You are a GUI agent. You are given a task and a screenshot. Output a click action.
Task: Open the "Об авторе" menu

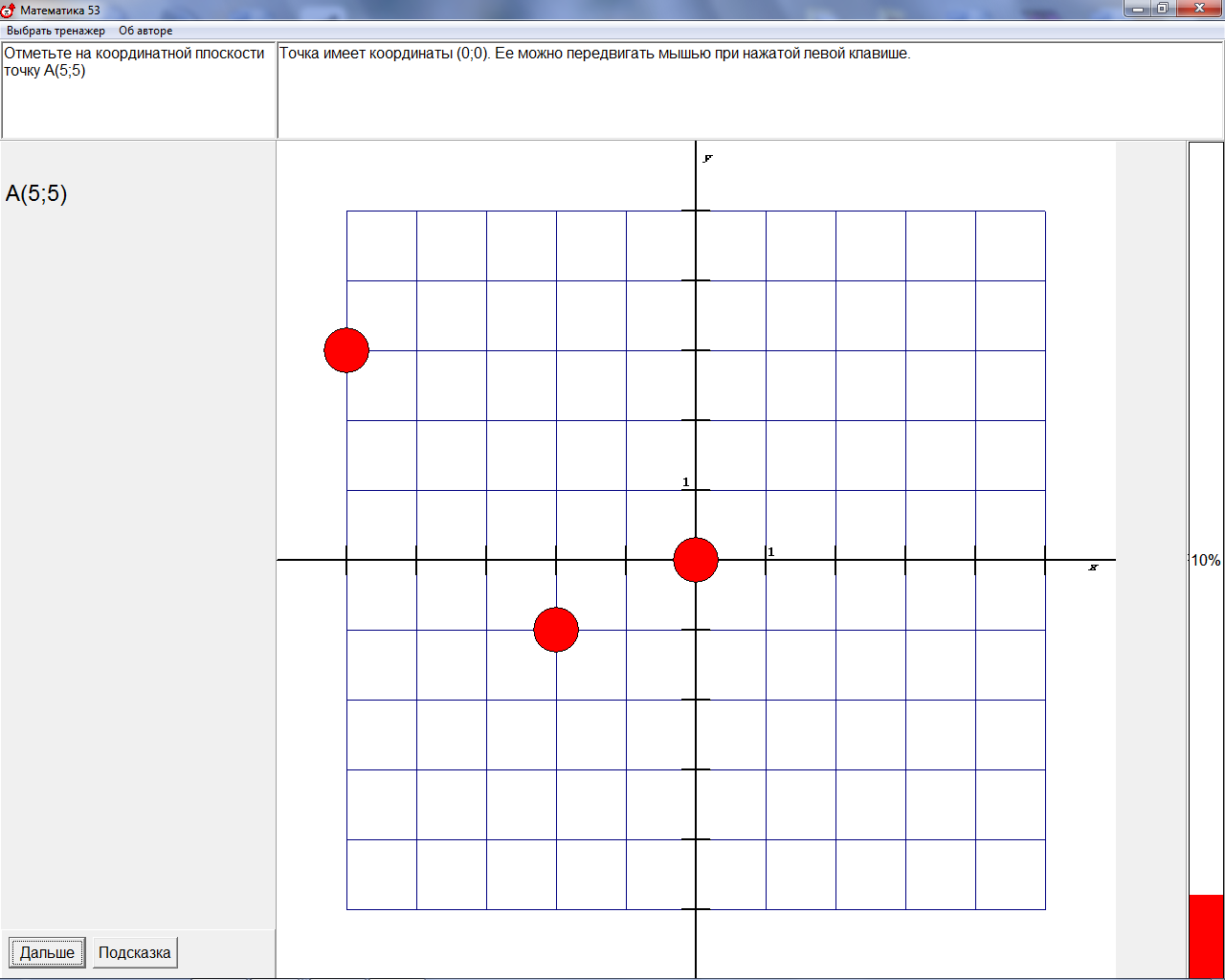coord(145,31)
